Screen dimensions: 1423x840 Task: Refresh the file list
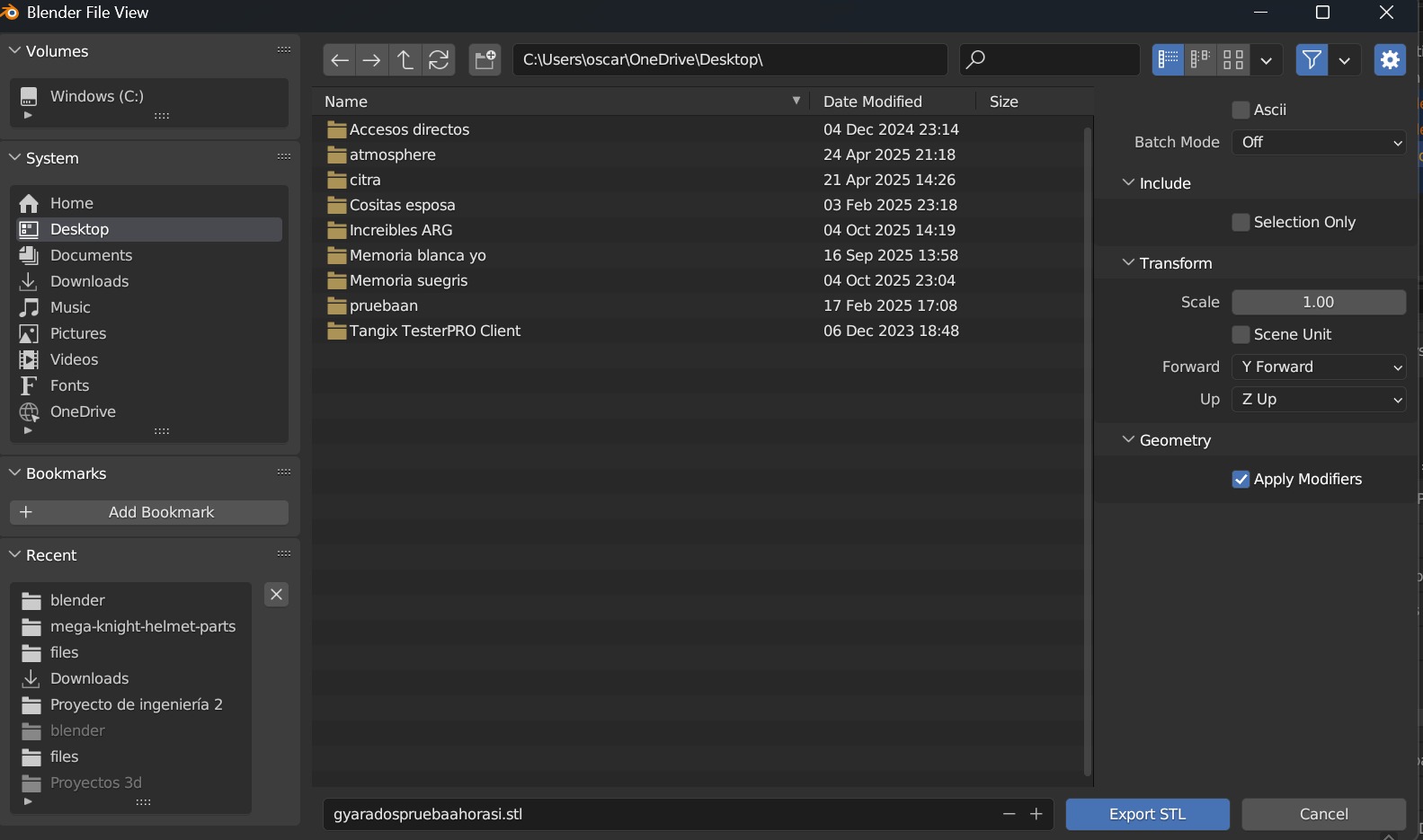(x=439, y=59)
